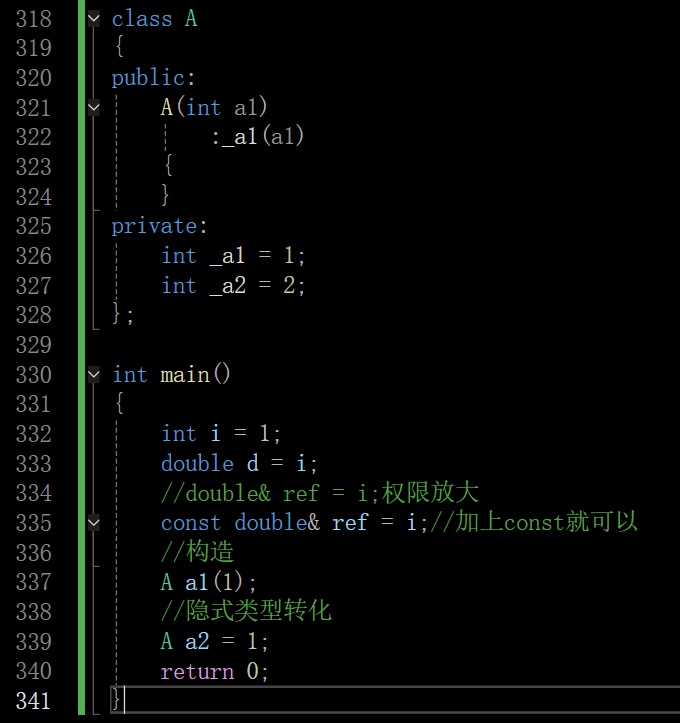The width and height of the screenshot is (680, 723).
Task: Click class name 'A' on line 318
Action: pyautogui.click(x=191, y=19)
